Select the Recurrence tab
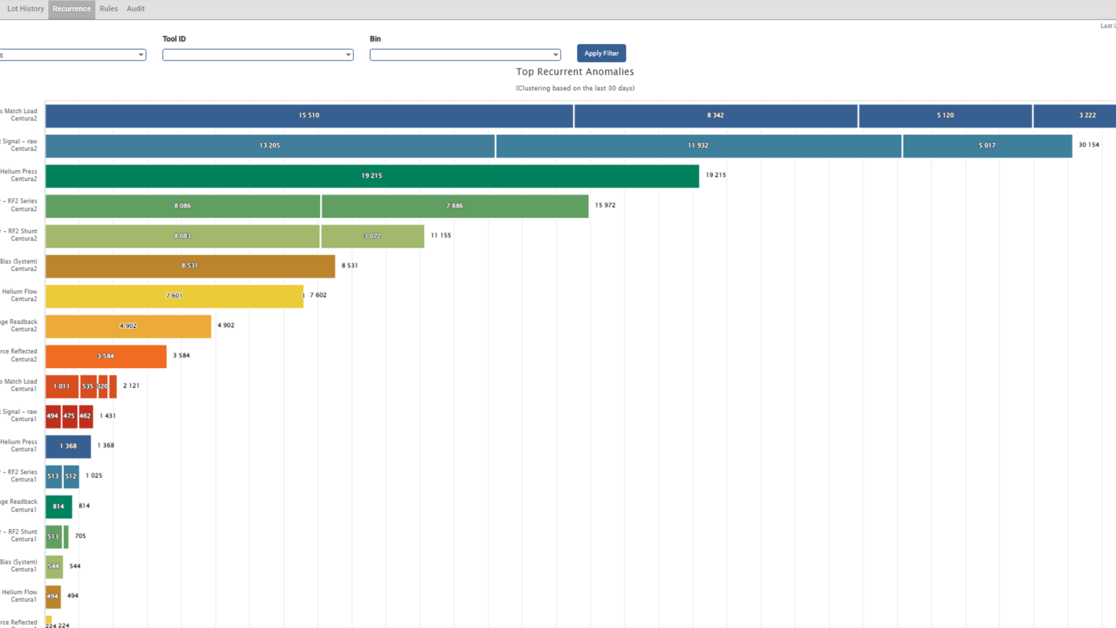Image resolution: width=1116 pixels, height=628 pixels. coord(71,9)
